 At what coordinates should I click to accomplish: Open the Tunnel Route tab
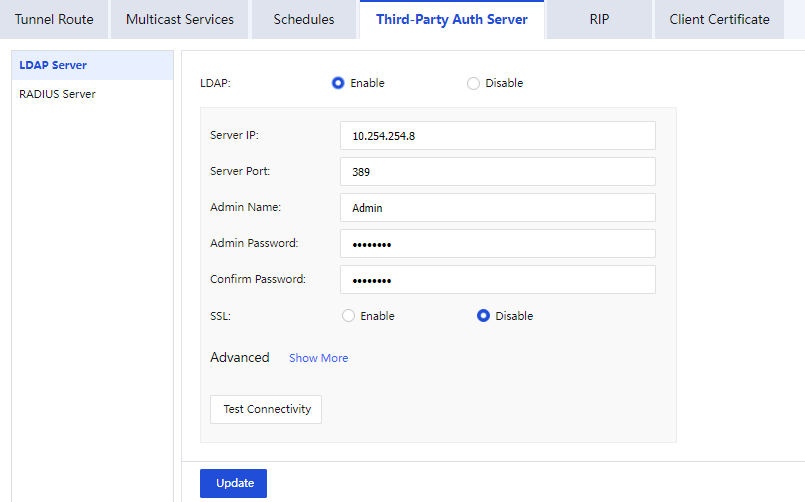(x=54, y=19)
